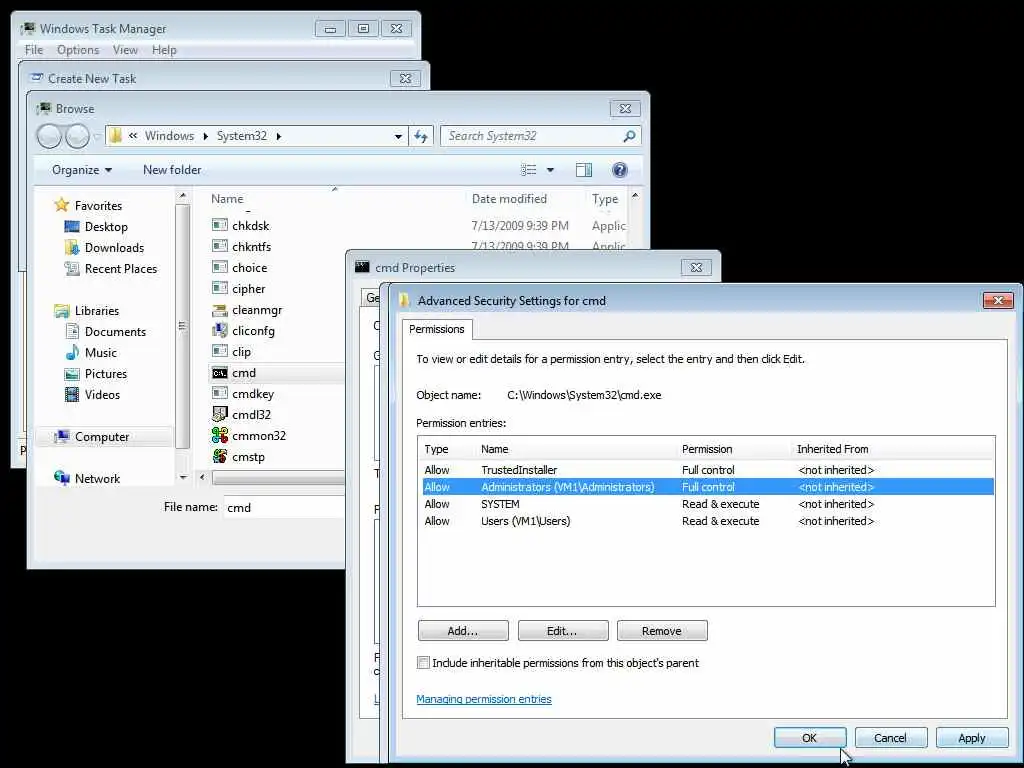Click the cliconfg icon
Viewport: 1024px width, 768px height.
pyautogui.click(x=219, y=330)
